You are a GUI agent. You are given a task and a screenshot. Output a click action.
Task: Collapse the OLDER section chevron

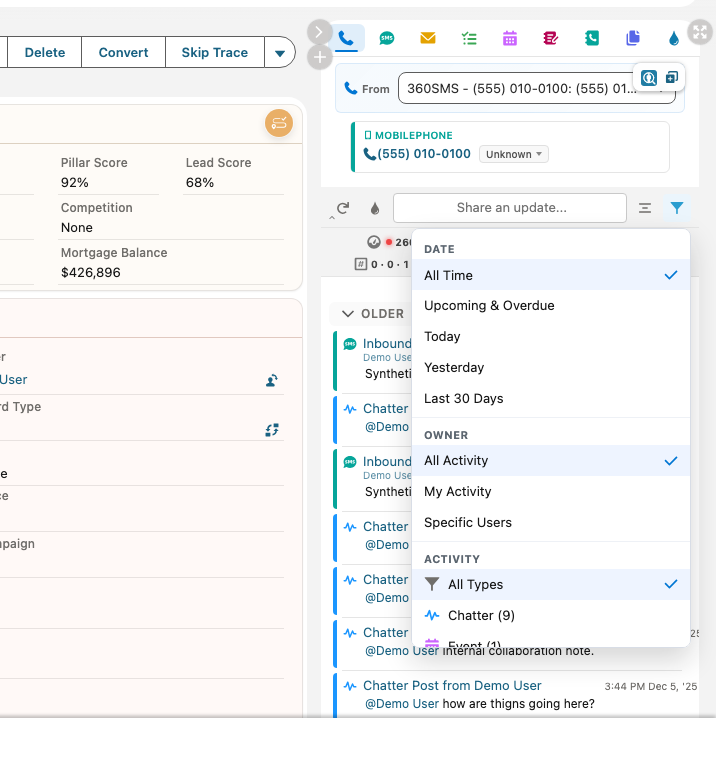point(348,314)
